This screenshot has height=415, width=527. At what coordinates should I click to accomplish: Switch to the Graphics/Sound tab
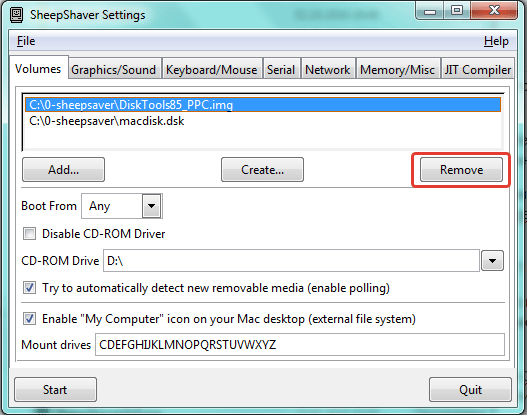(114, 70)
